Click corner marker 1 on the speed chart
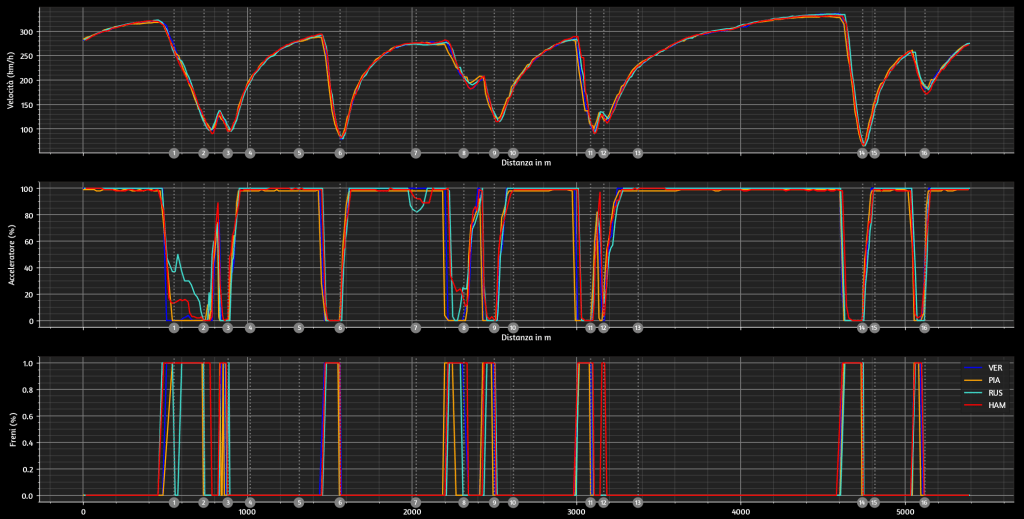Screen dimensions: 1024x519 [x=174, y=153]
